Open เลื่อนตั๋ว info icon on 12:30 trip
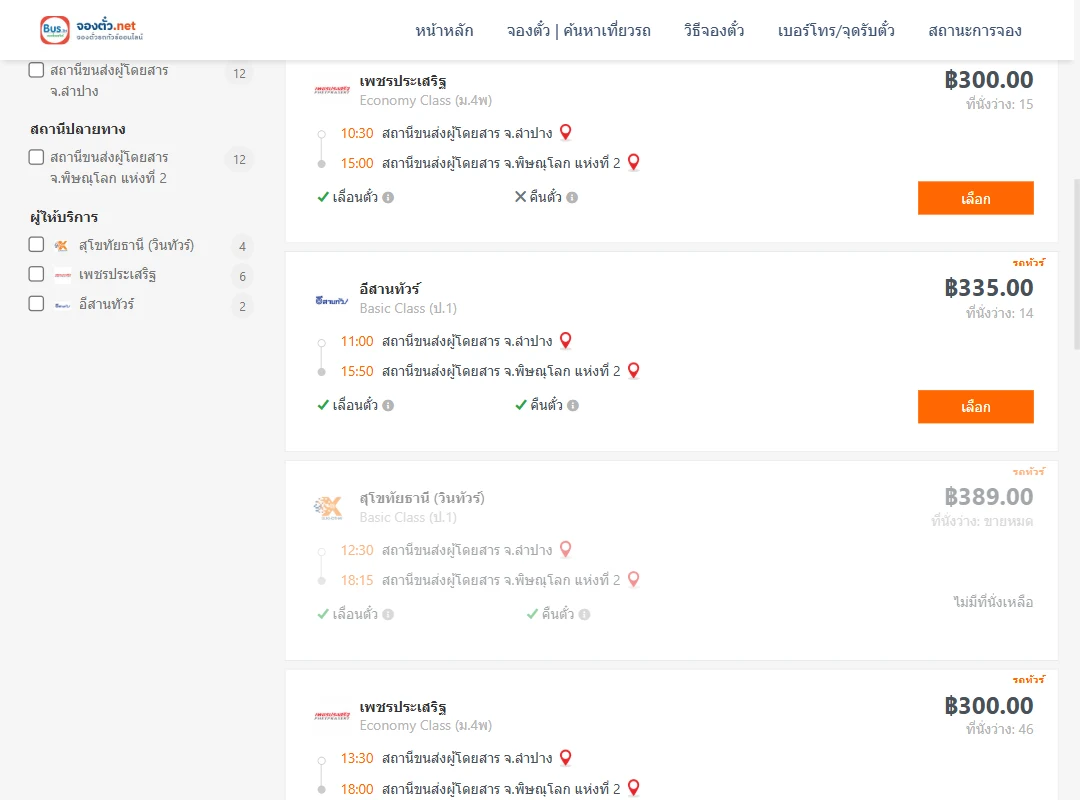 tap(388, 615)
